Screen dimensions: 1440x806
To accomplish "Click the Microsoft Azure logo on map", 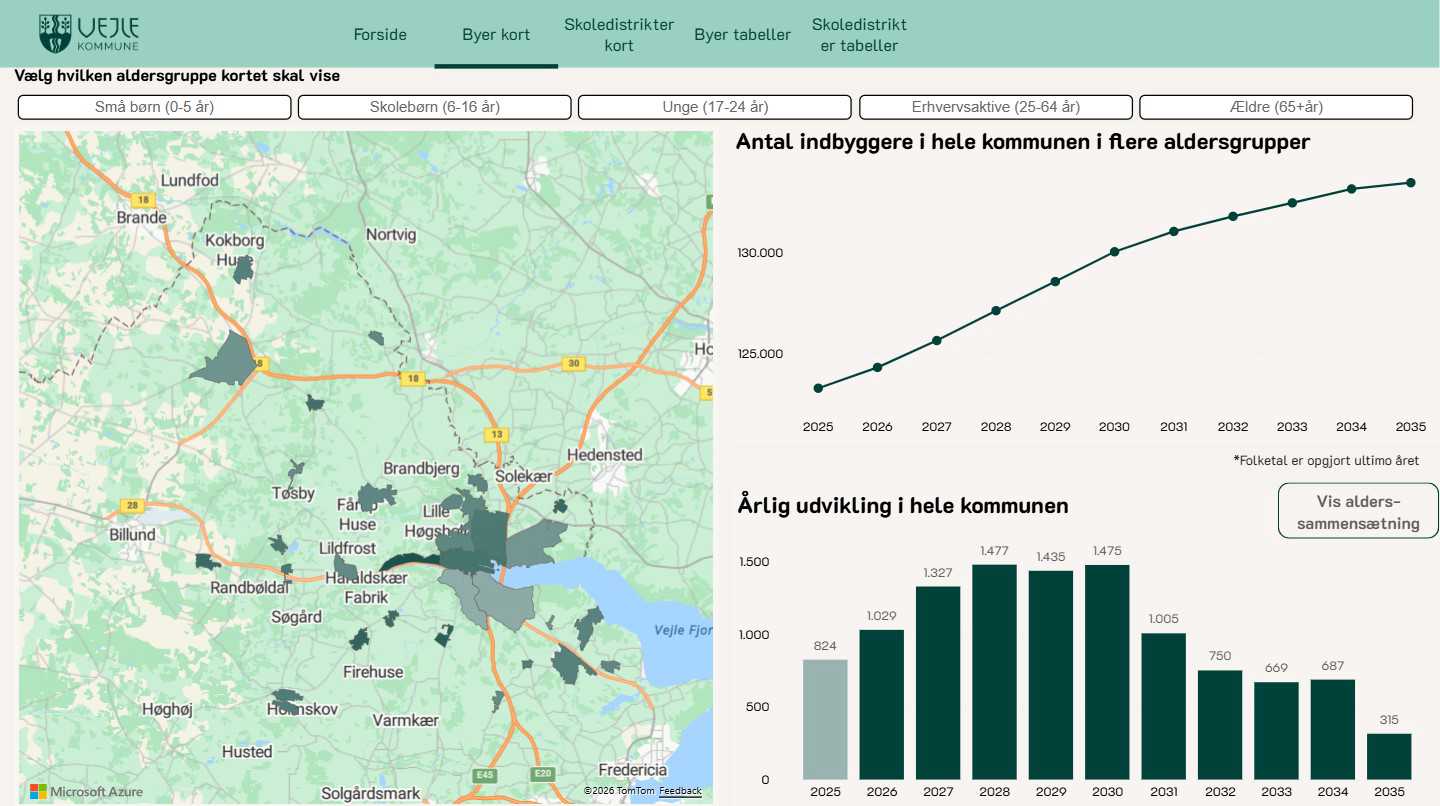I will pyautogui.click(x=86, y=791).
